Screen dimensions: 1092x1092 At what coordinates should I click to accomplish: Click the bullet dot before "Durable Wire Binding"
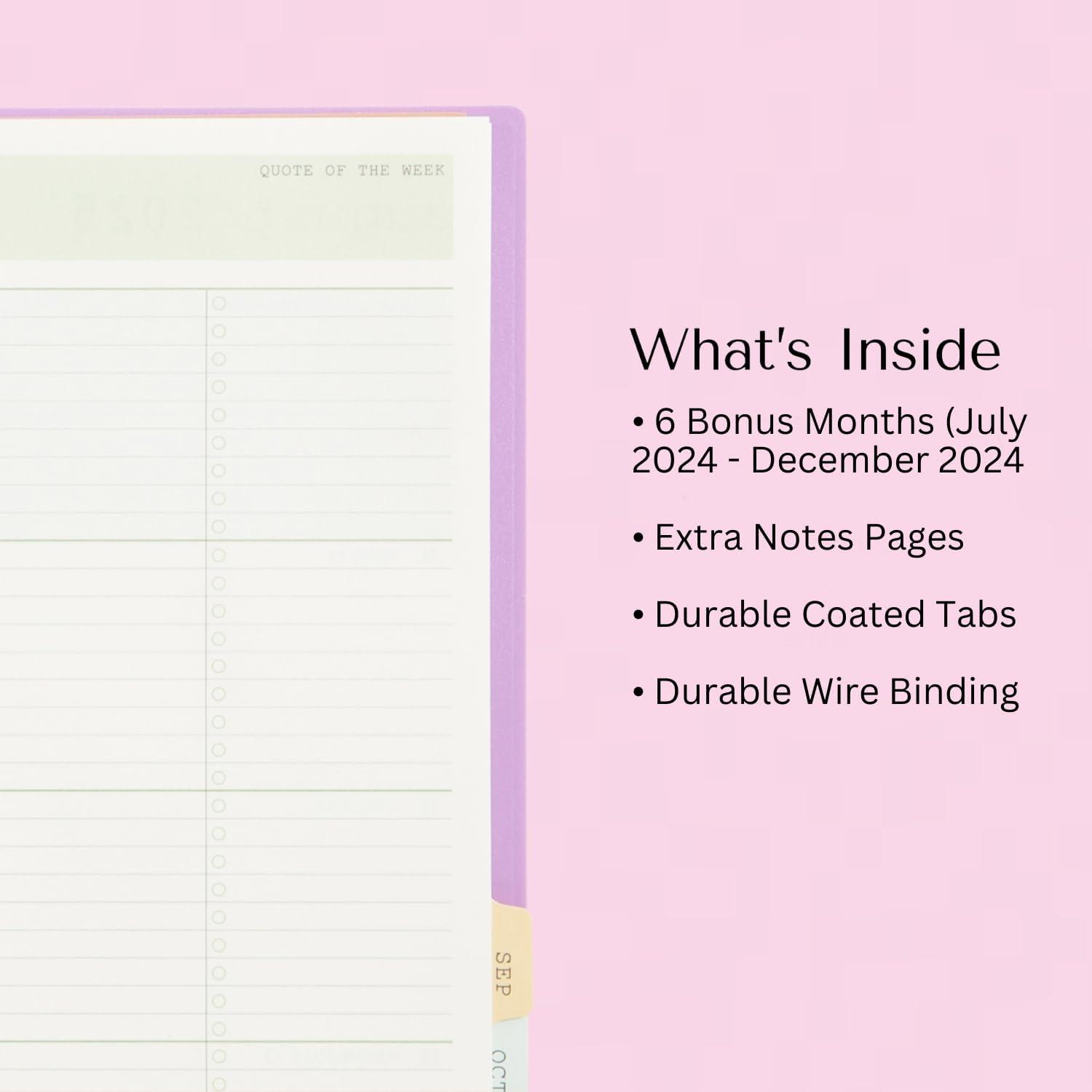tap(638, 692)
